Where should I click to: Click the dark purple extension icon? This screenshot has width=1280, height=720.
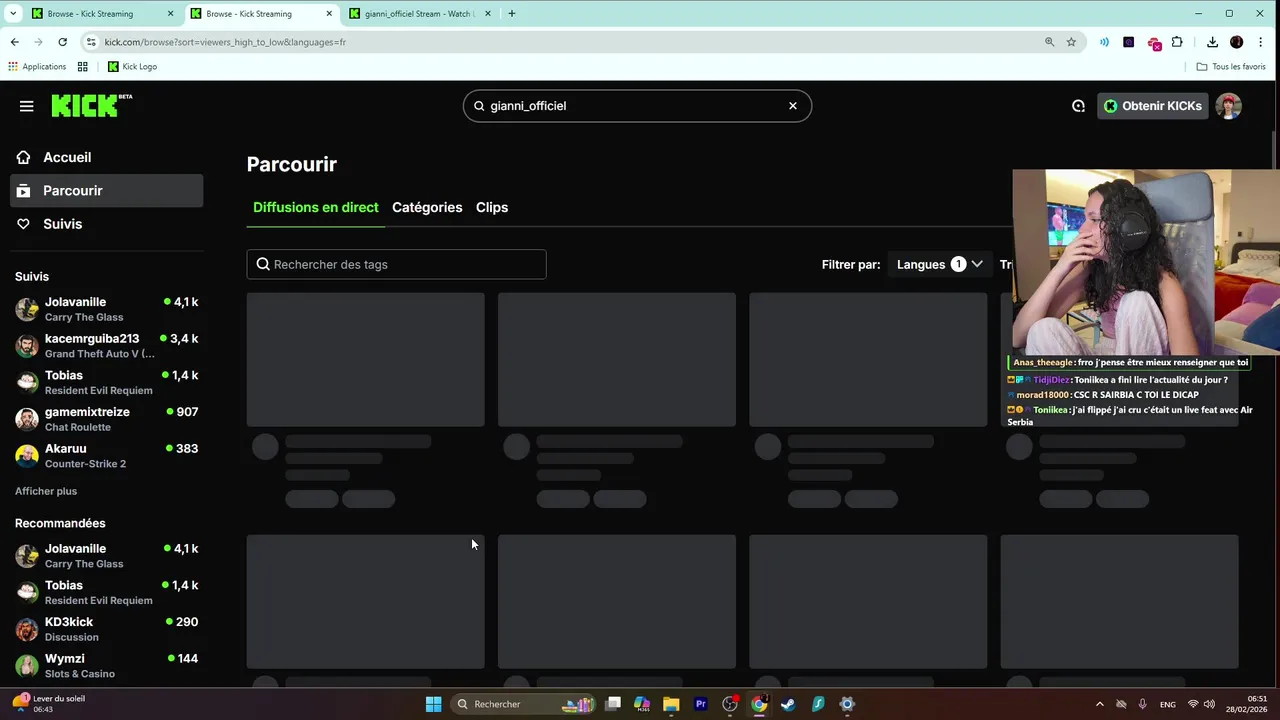1129,42
